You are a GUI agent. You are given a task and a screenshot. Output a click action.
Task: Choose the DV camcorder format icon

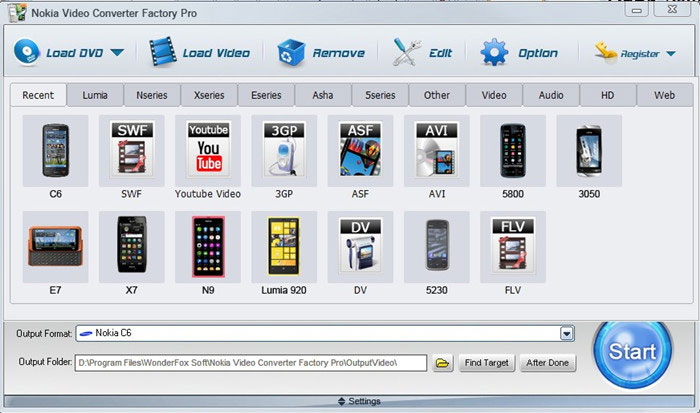tap(360, 247)
